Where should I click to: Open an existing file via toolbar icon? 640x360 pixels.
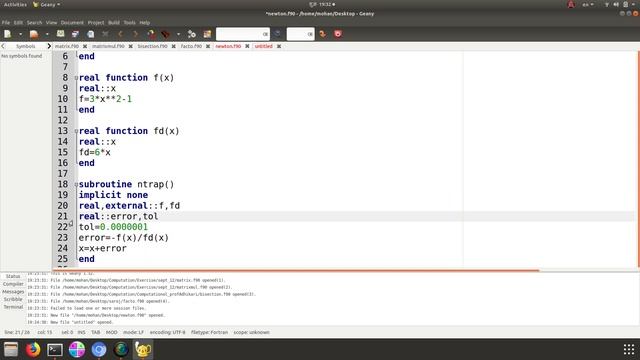click(x=34, y=34)
